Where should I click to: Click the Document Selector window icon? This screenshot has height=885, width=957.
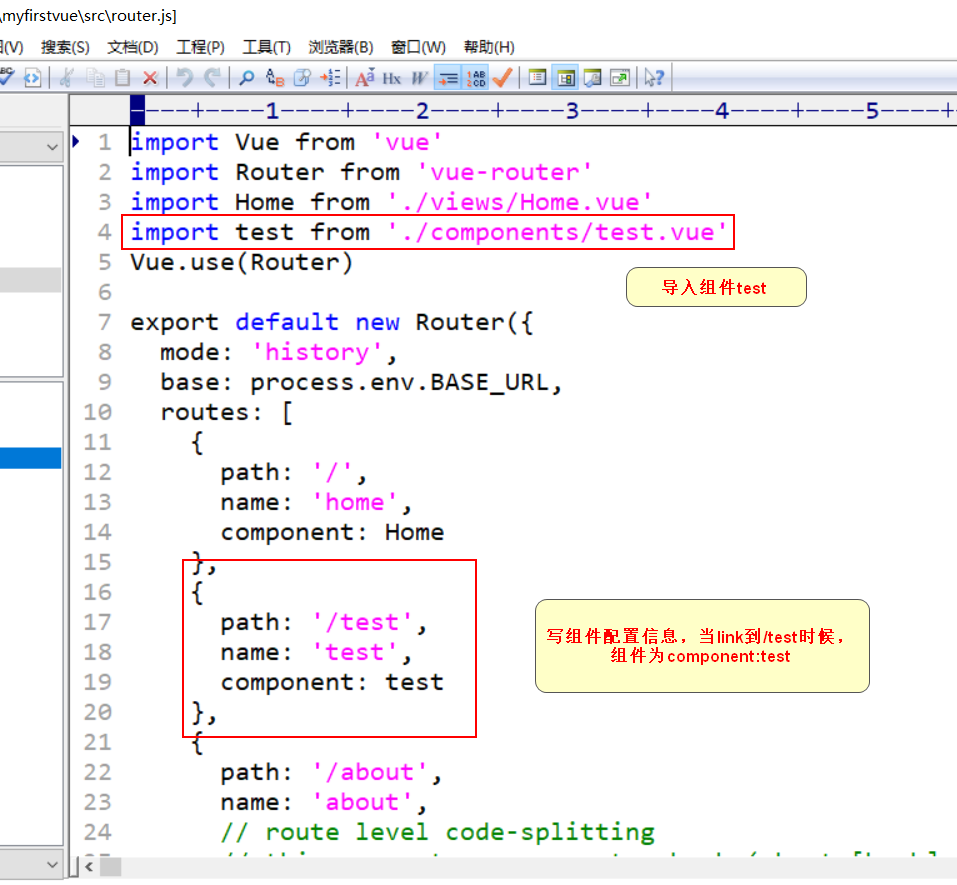pyautogui.click(x=537, y=78)
